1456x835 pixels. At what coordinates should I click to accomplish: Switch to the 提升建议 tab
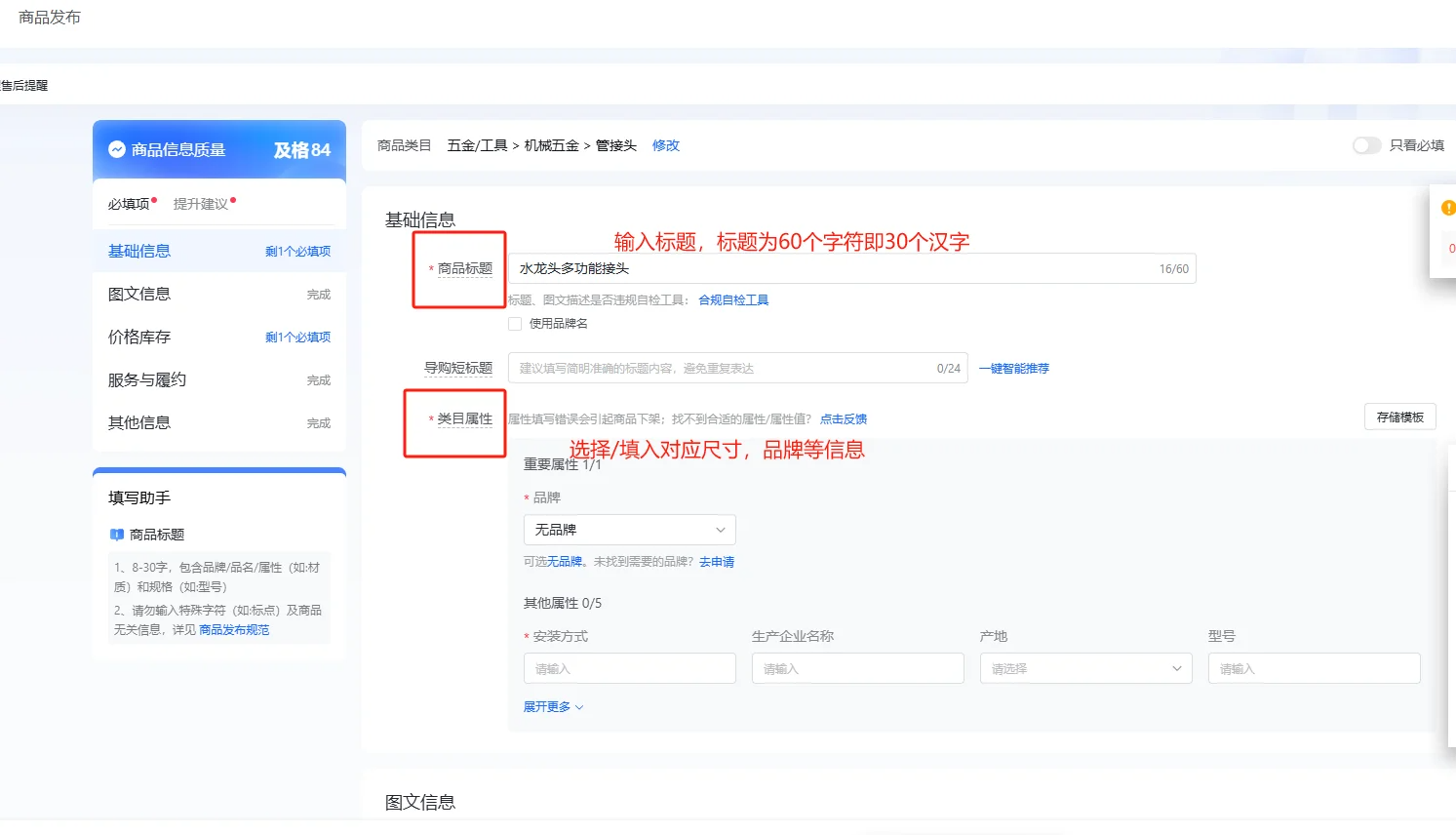[201, 204]
